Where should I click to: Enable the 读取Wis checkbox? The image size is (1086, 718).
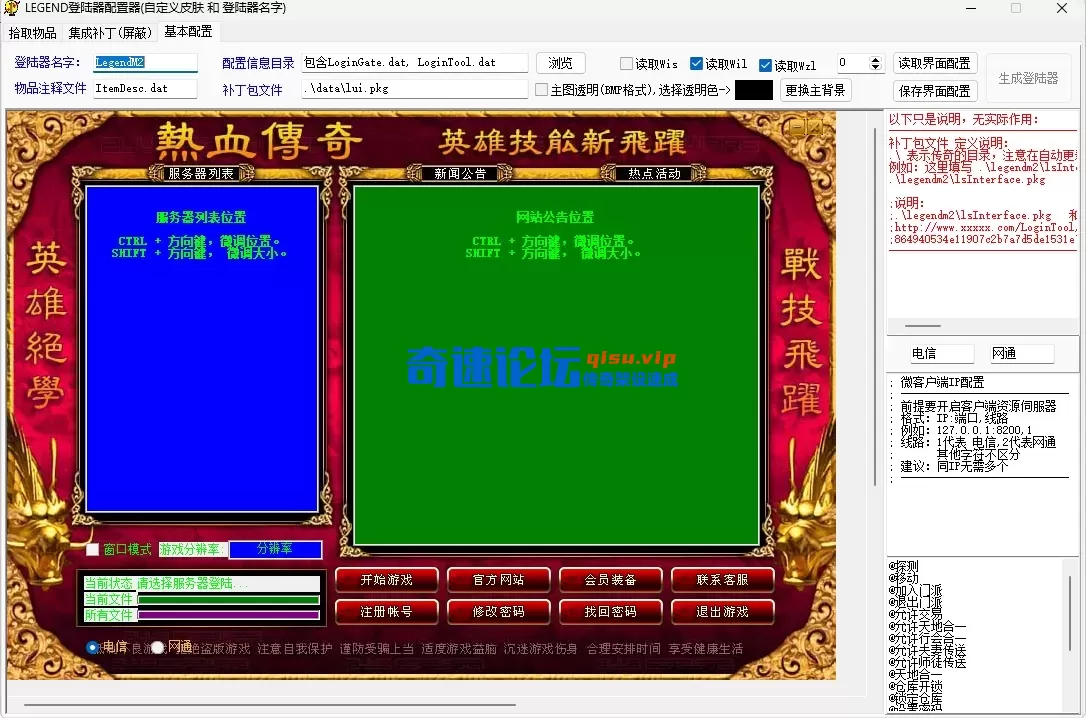(x=626, y=64)
